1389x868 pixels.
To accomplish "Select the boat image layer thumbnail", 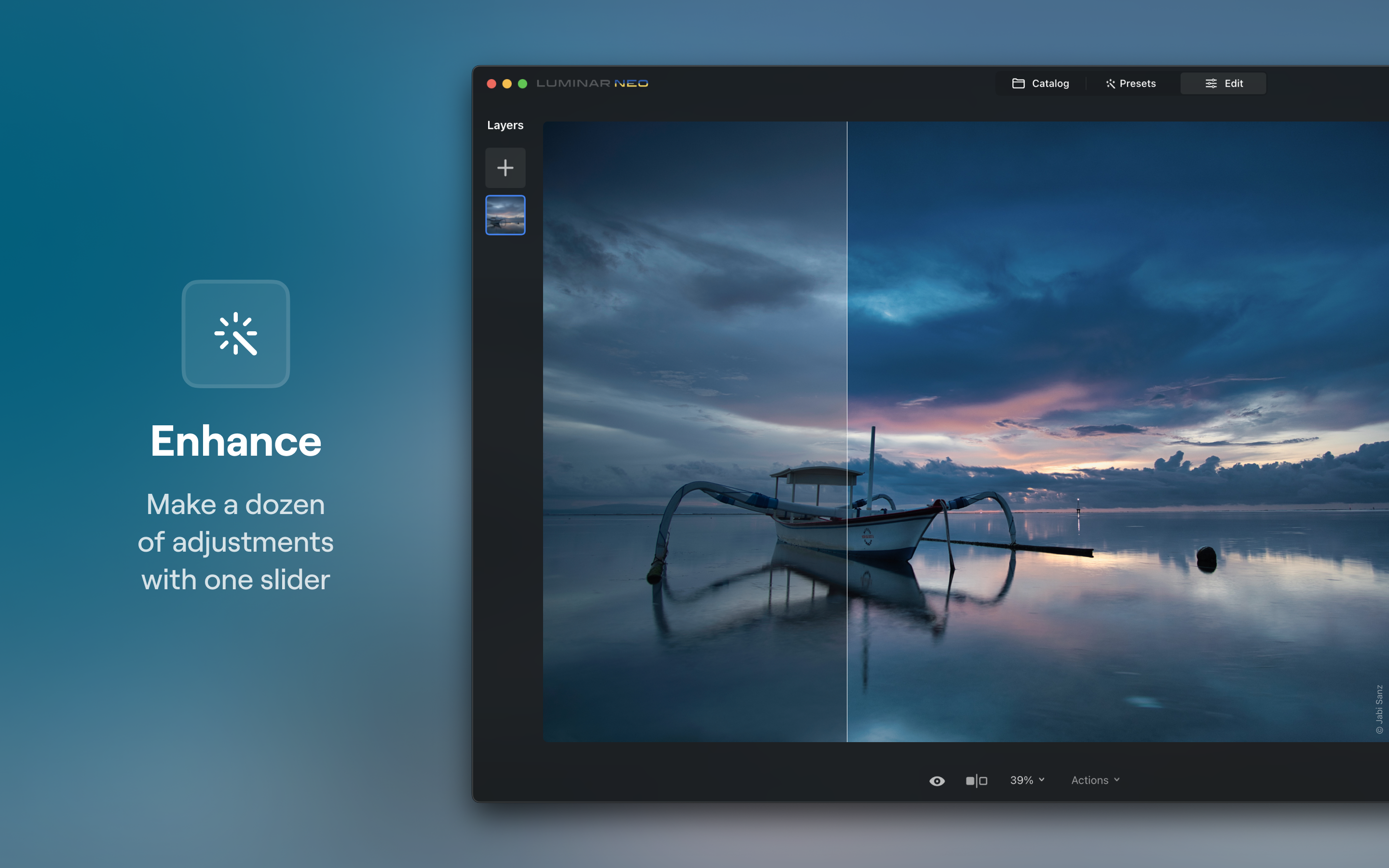I will pos(505,215).
